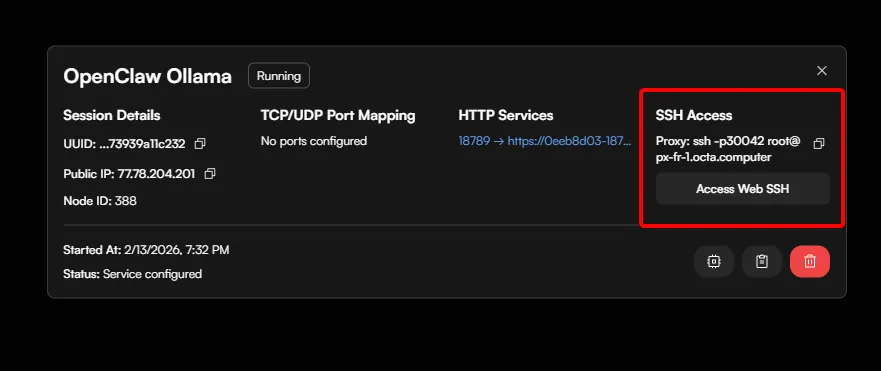Close the OpenClaw Ollama dialog

[x=821, y=71]
